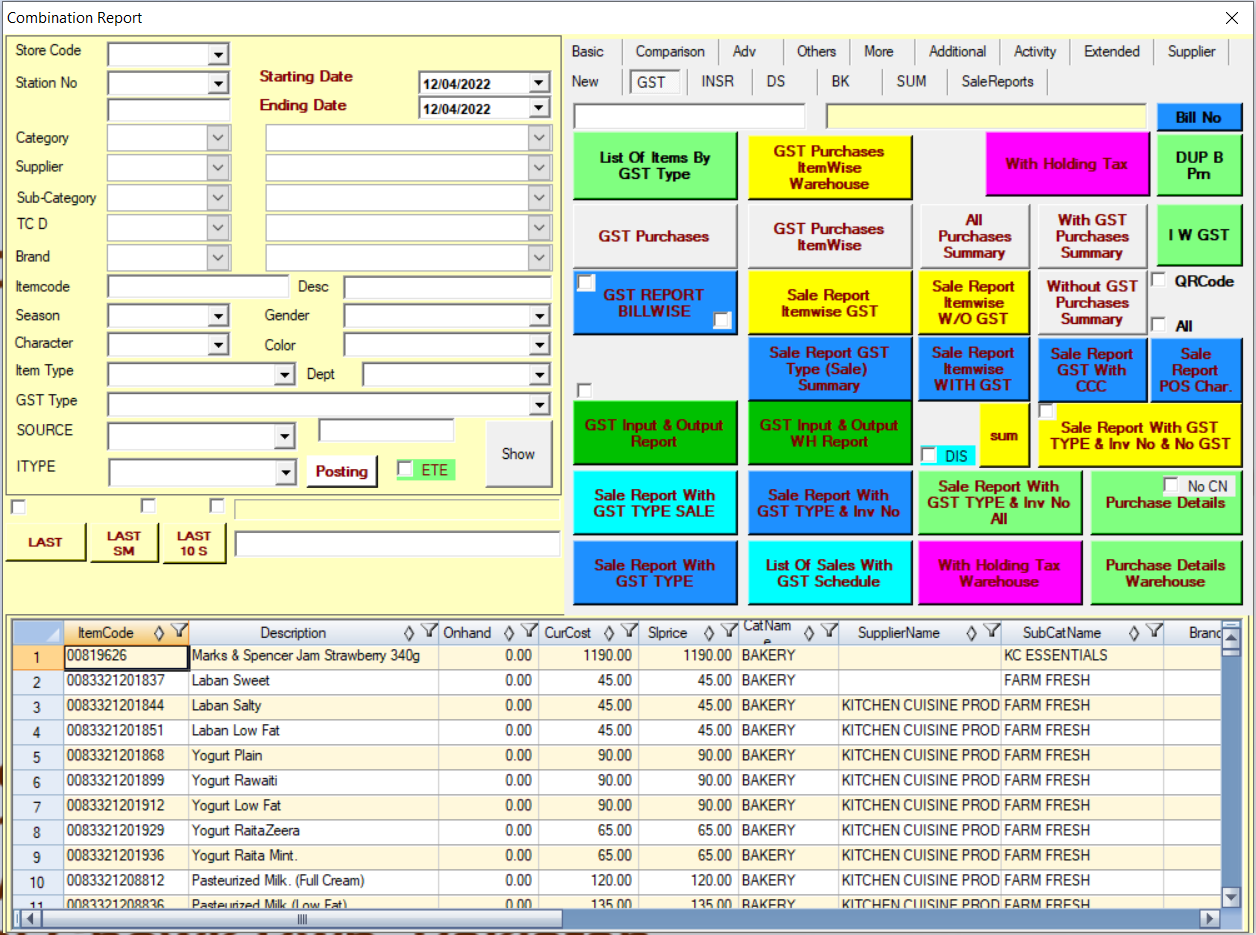Image resolution: width=1256 pixels, height=935 pixels.
Task: Click the blue Bill No button
Action: 1198,118
